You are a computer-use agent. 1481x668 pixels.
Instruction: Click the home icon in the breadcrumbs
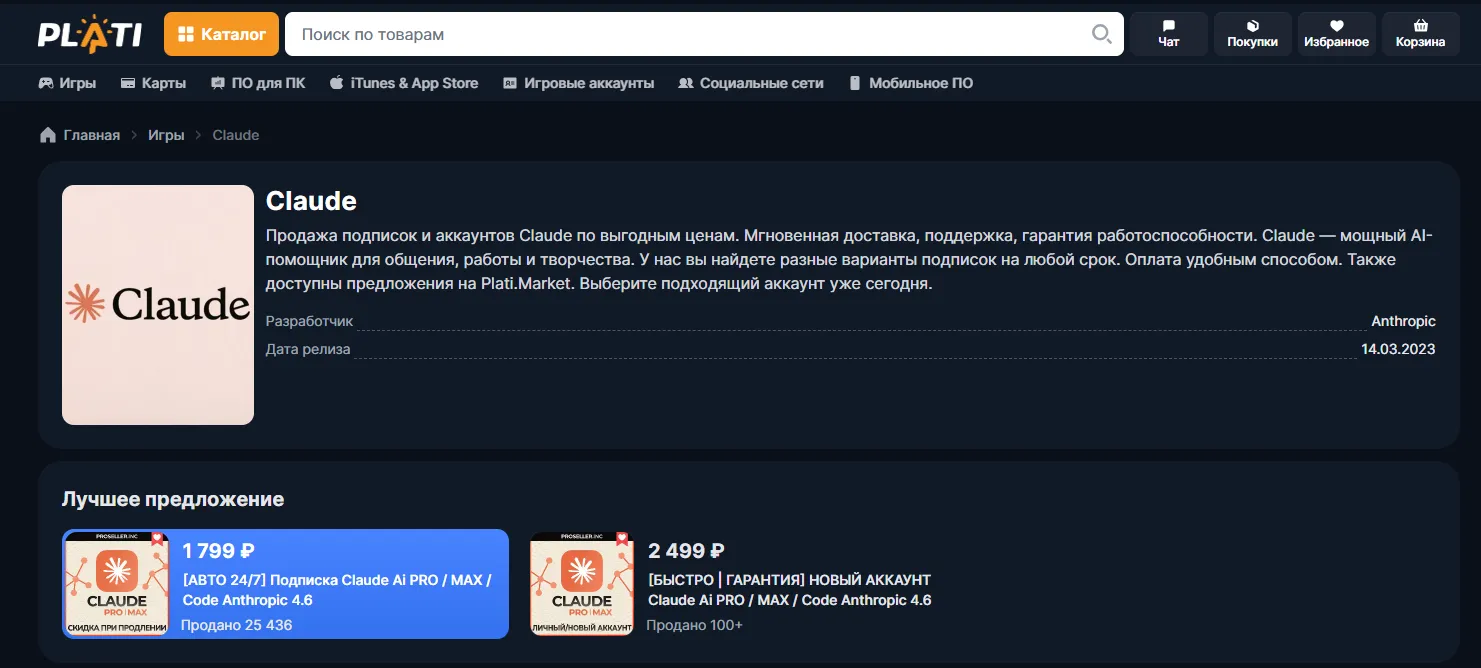[47, 134]
